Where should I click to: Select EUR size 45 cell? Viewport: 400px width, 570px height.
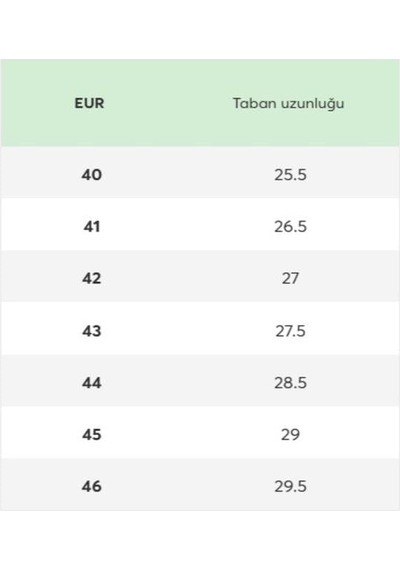click(92, 435)
